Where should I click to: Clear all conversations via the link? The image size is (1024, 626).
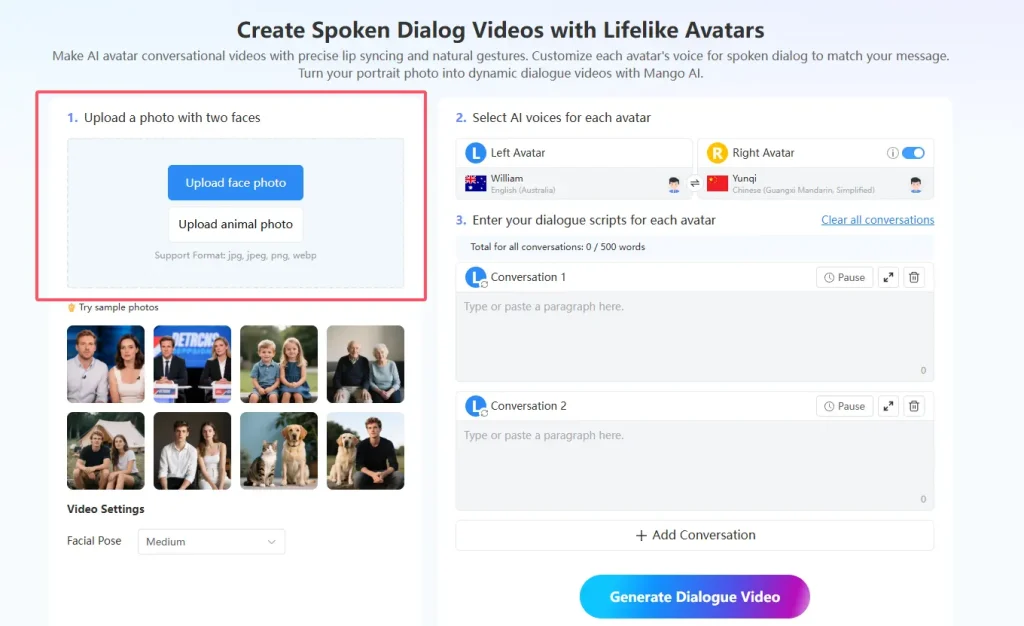click(877, 220)
